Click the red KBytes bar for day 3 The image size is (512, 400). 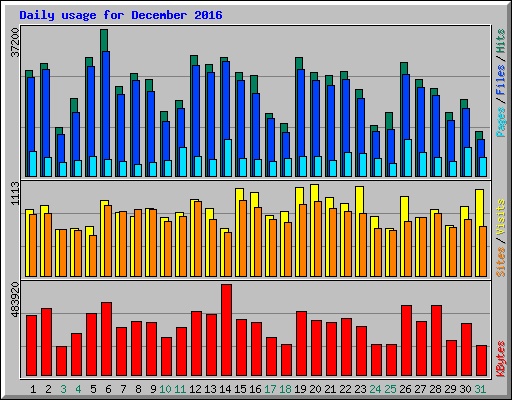61,361
